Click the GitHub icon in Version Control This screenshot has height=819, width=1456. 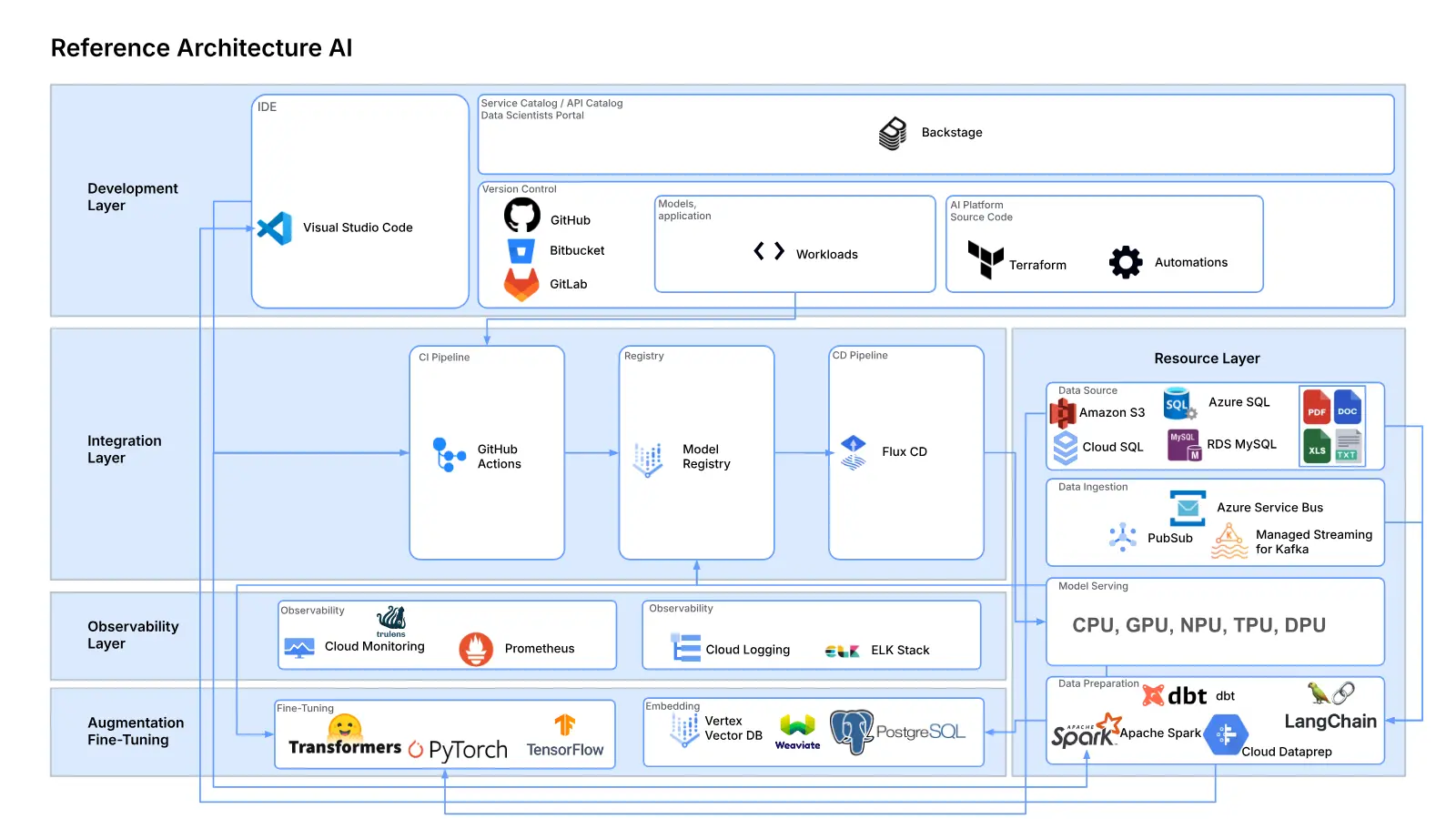[x=521, y=215]
